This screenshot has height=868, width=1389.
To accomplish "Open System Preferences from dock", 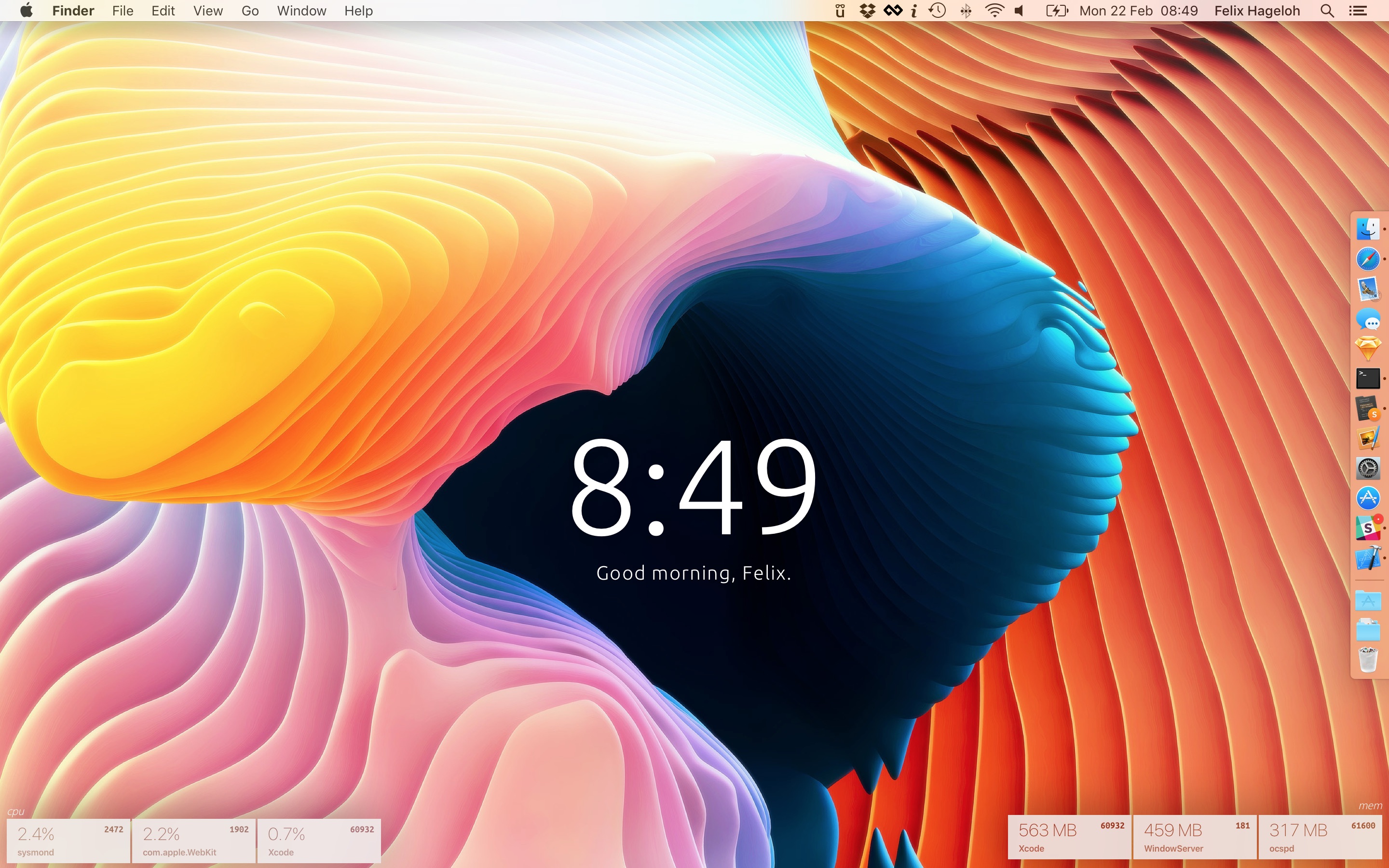I will 1368,468.
